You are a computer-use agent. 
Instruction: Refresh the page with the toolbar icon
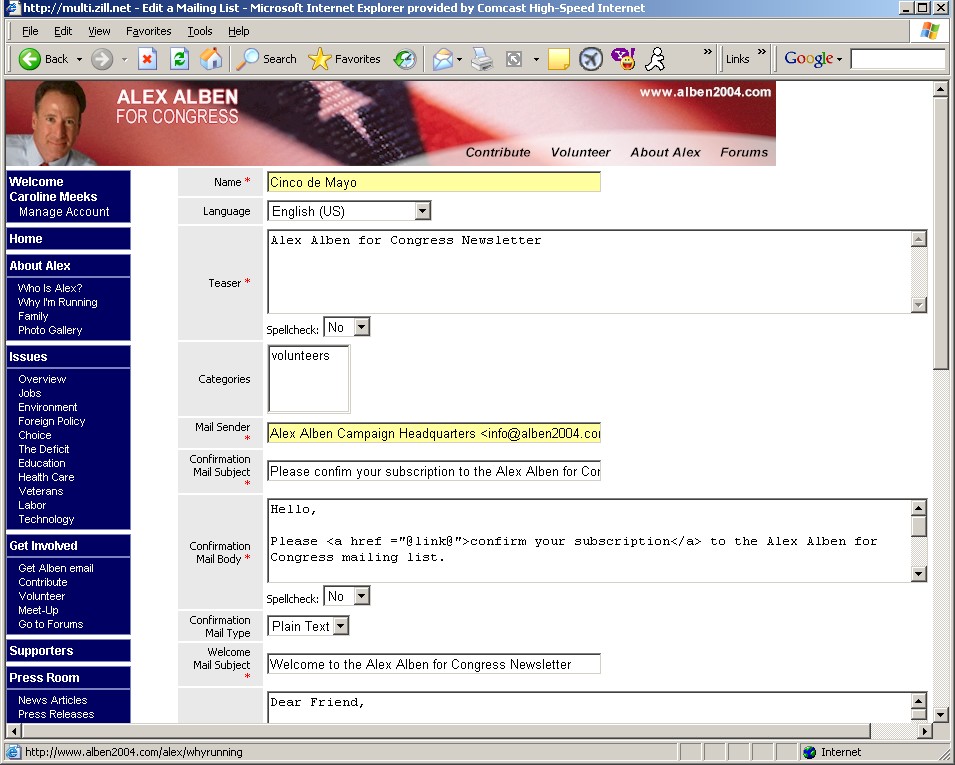pos(179,59)
